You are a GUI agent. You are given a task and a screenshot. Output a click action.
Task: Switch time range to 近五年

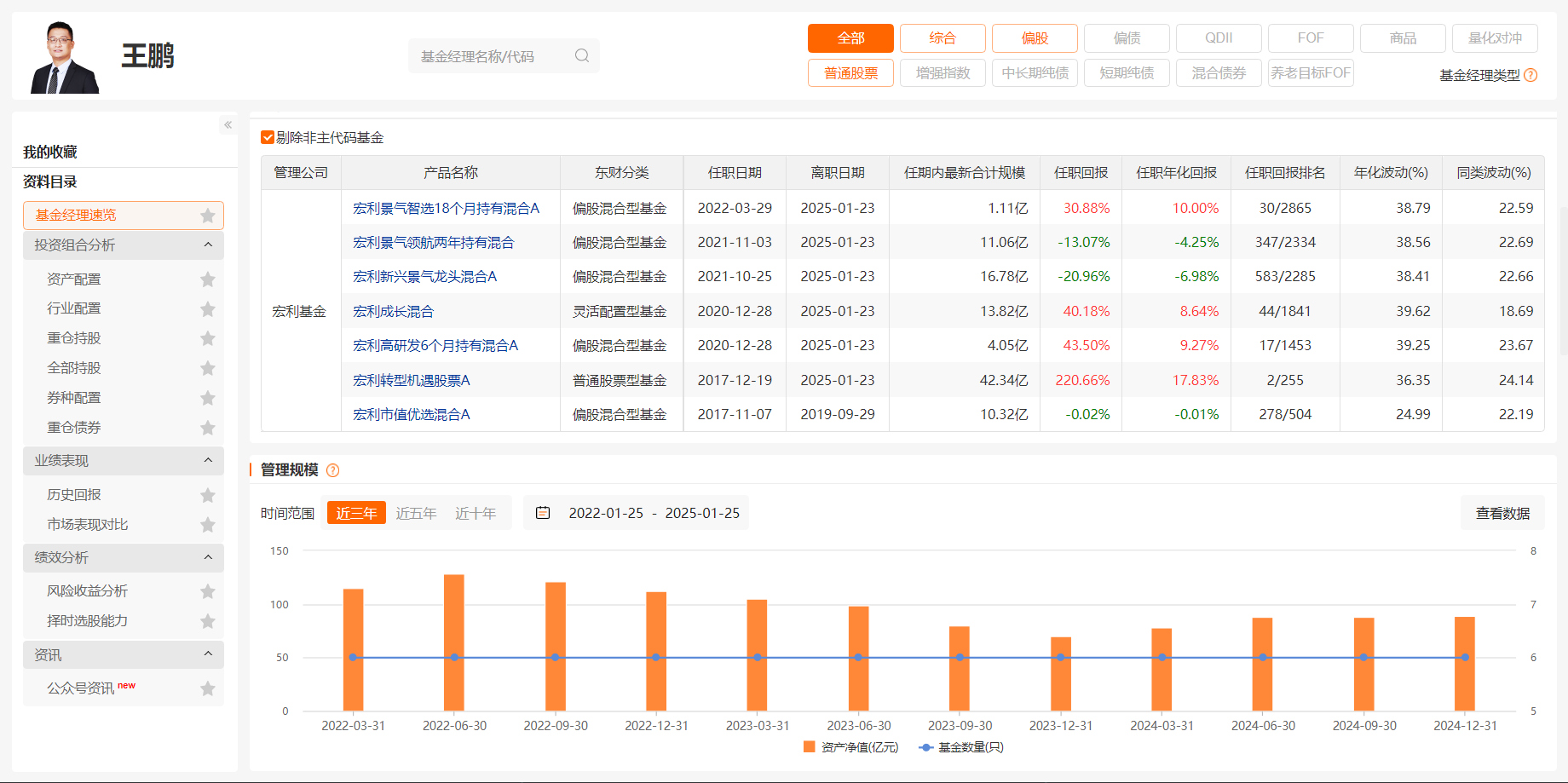coord(416,513)
